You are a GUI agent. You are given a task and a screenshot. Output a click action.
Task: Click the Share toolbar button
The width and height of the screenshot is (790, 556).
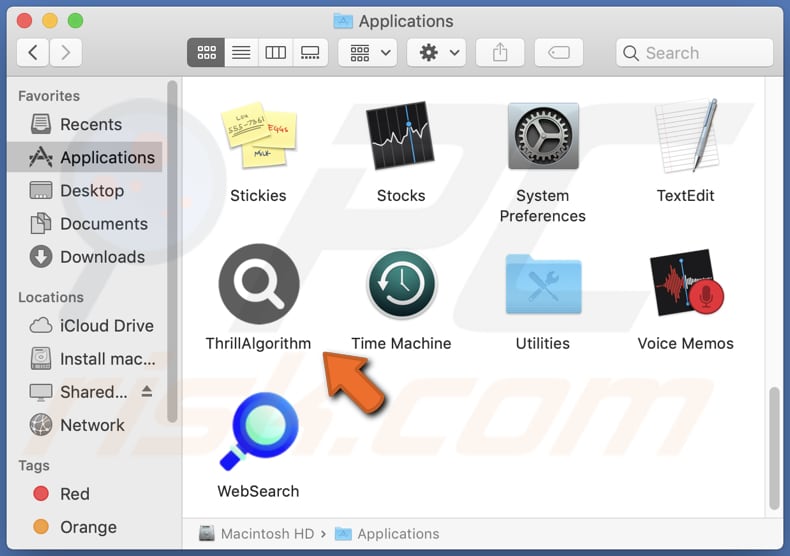tap(501, 53)
